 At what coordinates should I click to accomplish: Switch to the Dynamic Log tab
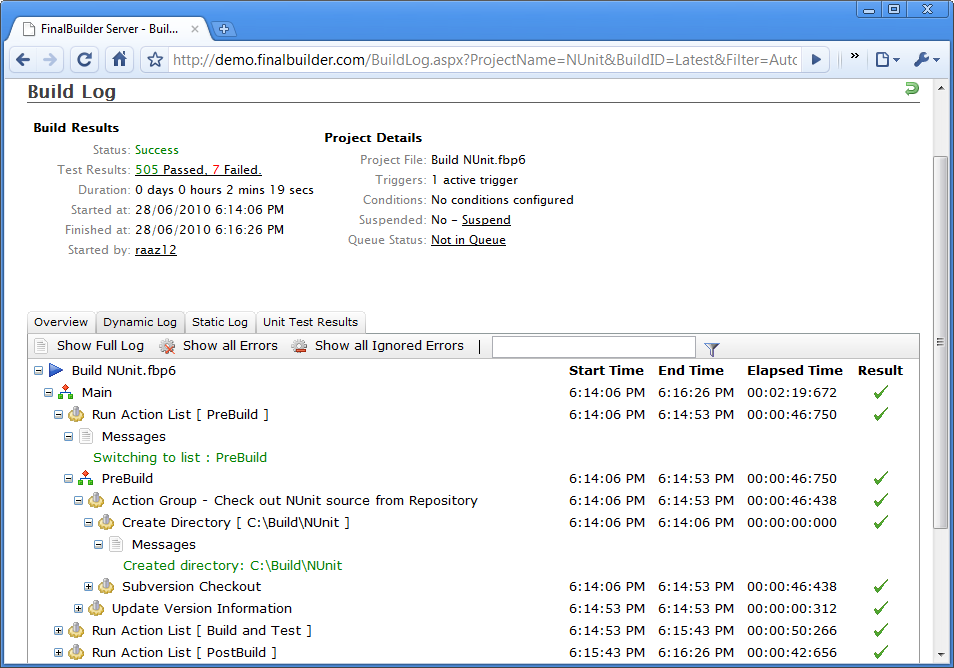click(140, 322)
